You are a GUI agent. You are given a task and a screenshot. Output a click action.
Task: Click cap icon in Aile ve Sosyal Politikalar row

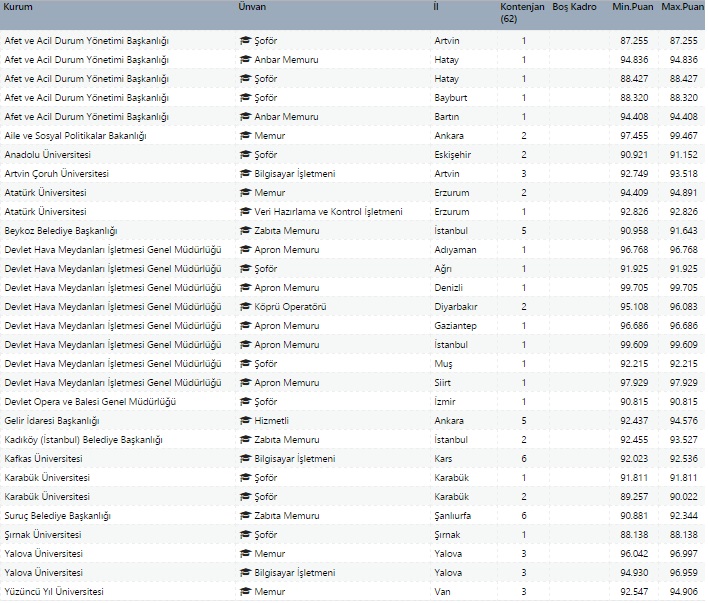pos(245,136)
